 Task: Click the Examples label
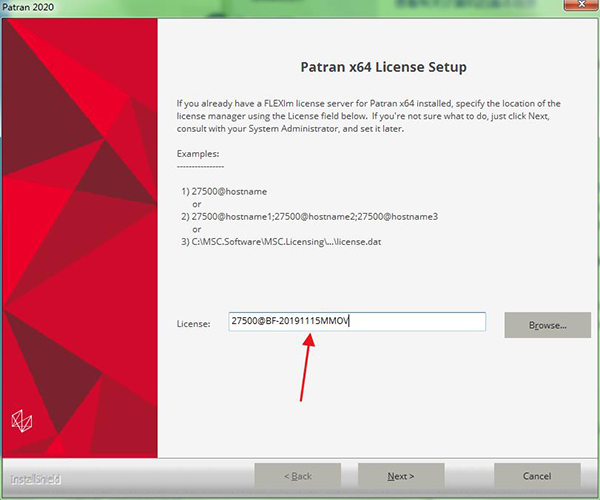198,154
